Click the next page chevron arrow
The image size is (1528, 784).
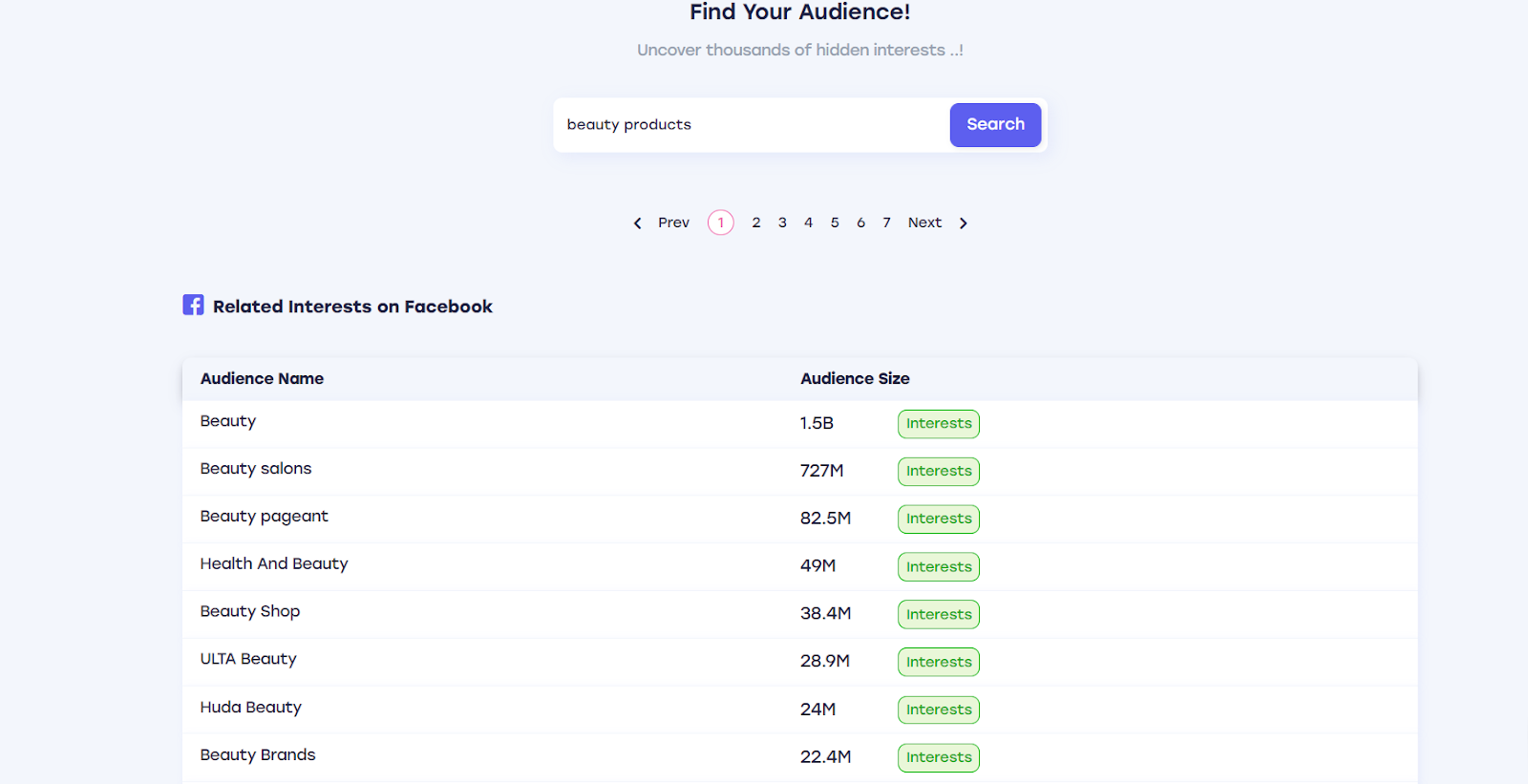[x=964, y=223]
